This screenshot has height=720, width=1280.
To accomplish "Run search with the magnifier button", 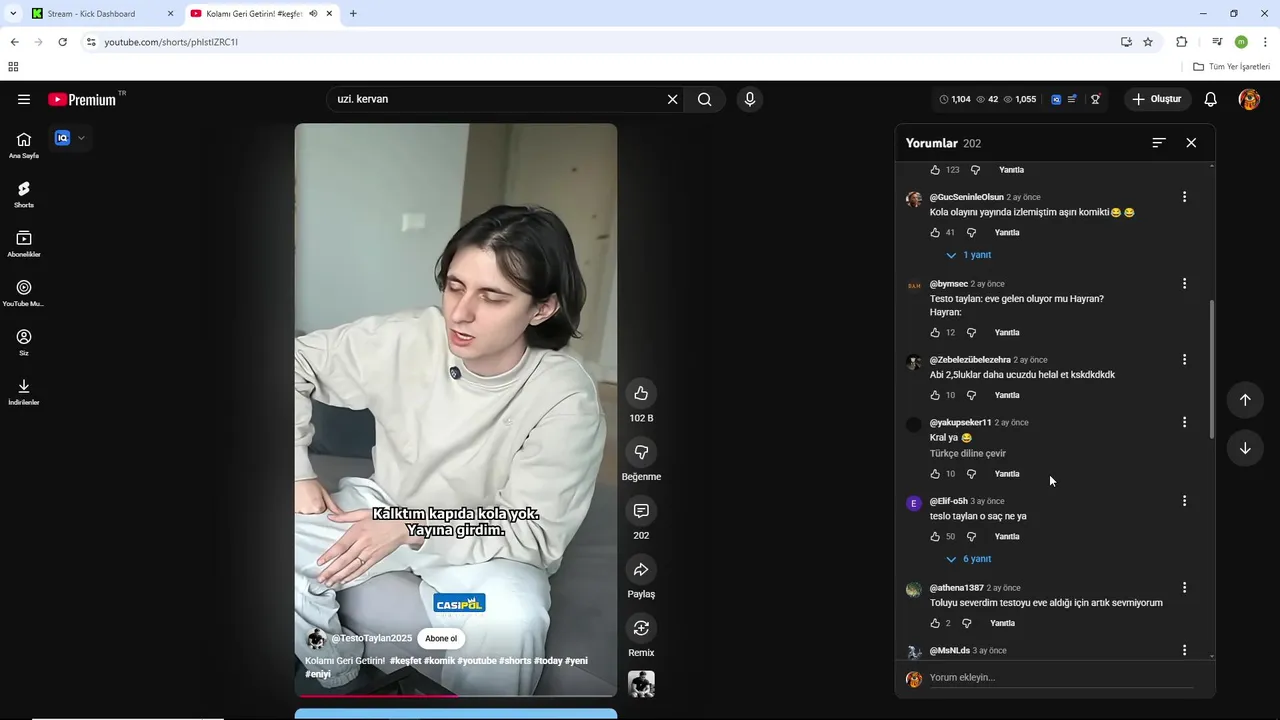I will coord(705,99).
